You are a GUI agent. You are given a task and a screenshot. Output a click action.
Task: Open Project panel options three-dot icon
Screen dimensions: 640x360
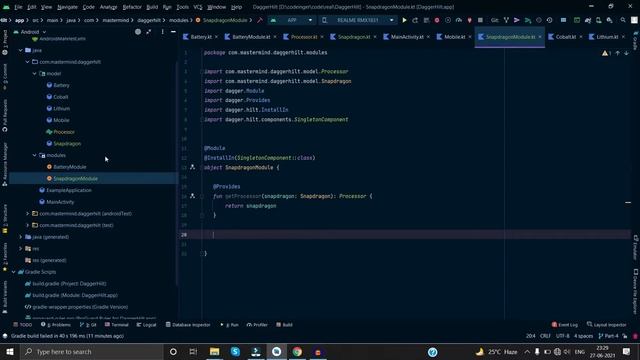[162, 31]
